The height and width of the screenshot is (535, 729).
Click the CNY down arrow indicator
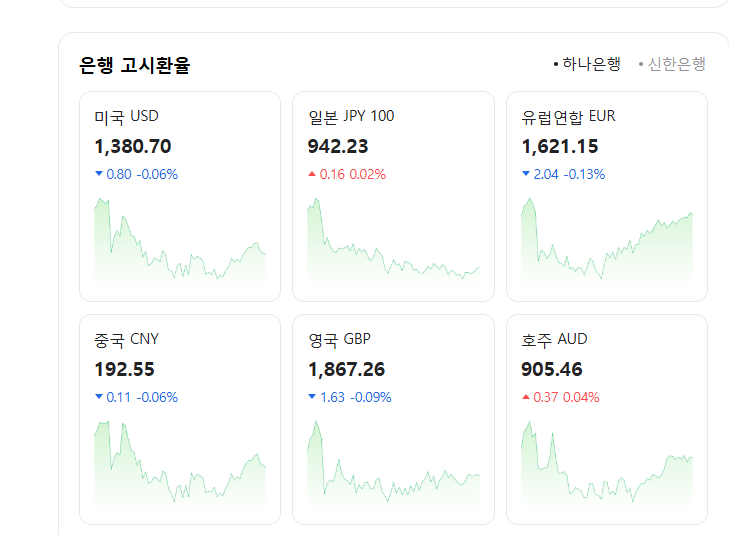pos(98,397)
